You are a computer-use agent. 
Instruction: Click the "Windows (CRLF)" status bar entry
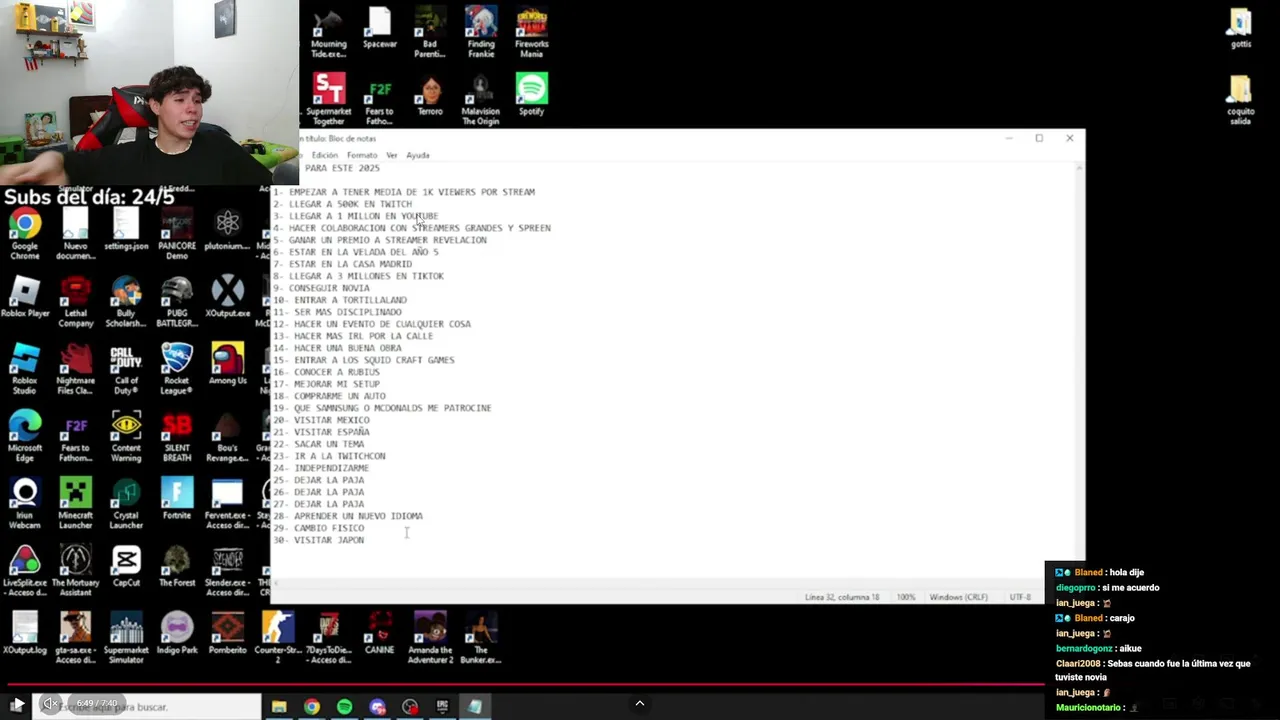(959, 597)
